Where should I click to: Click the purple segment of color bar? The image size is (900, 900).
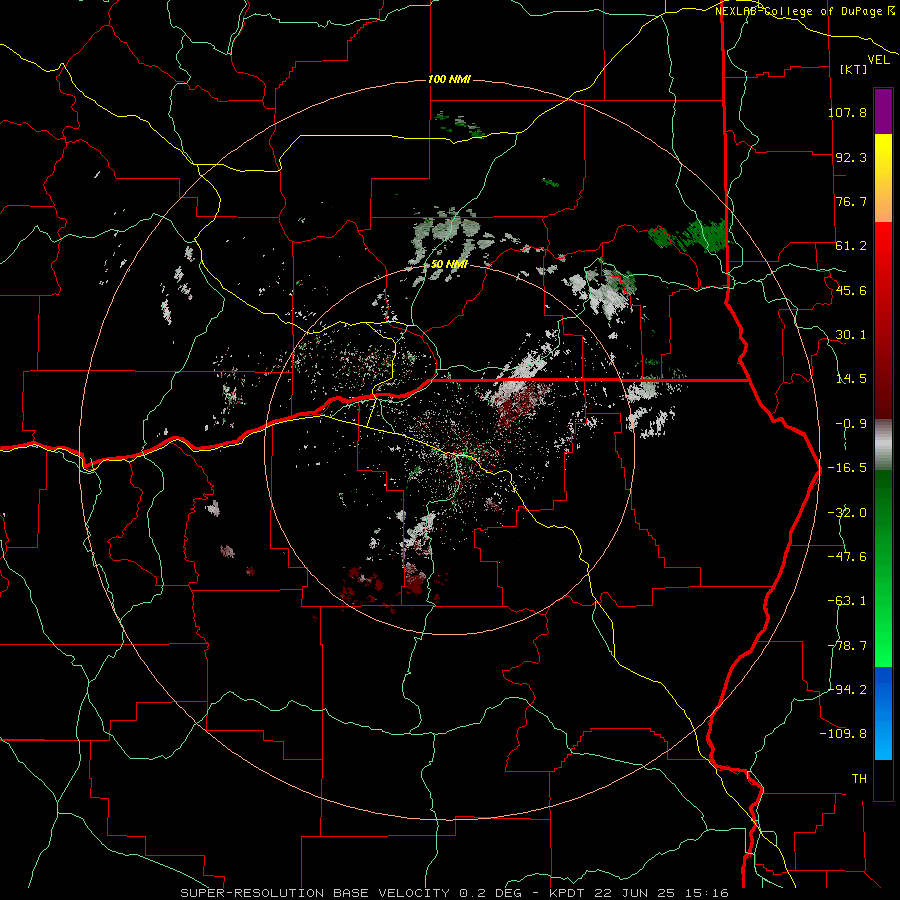[883, 111]
